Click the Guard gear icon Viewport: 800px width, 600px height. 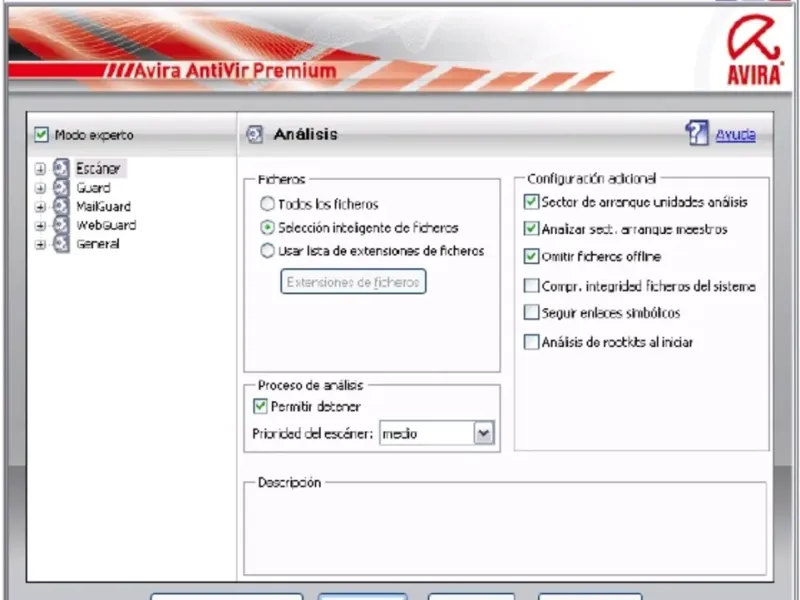(61, 188)
